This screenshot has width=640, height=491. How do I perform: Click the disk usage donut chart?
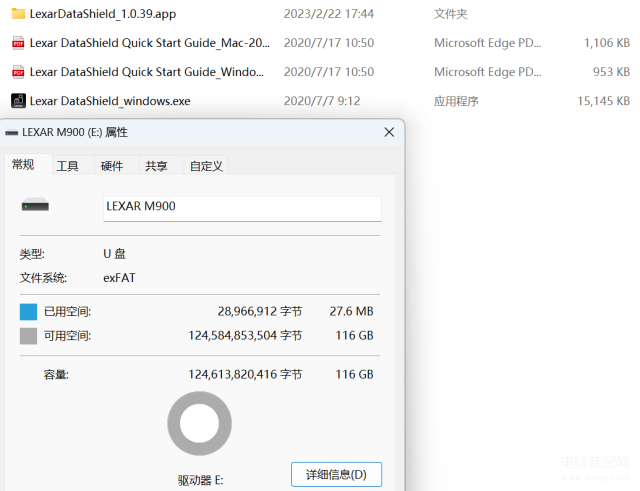tap(200, 423)
